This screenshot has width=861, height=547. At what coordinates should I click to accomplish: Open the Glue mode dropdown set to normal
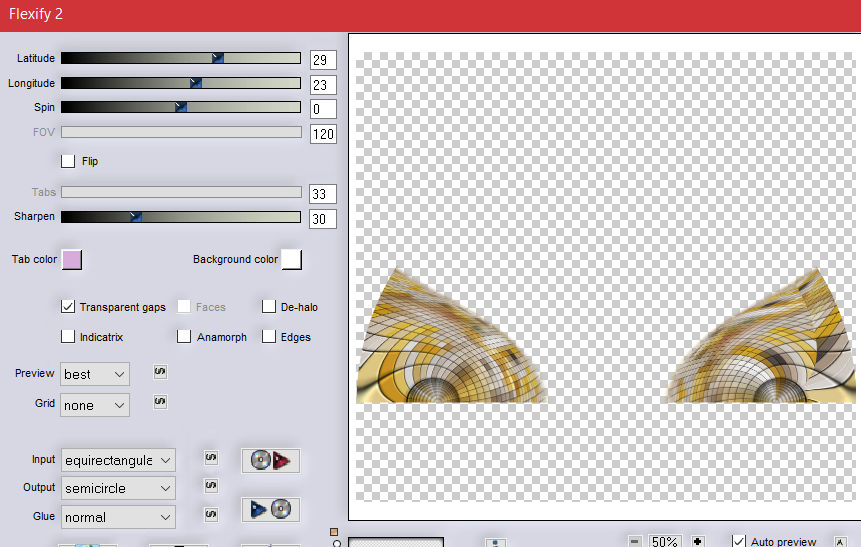pyautogui.click(x=118, y=517)
